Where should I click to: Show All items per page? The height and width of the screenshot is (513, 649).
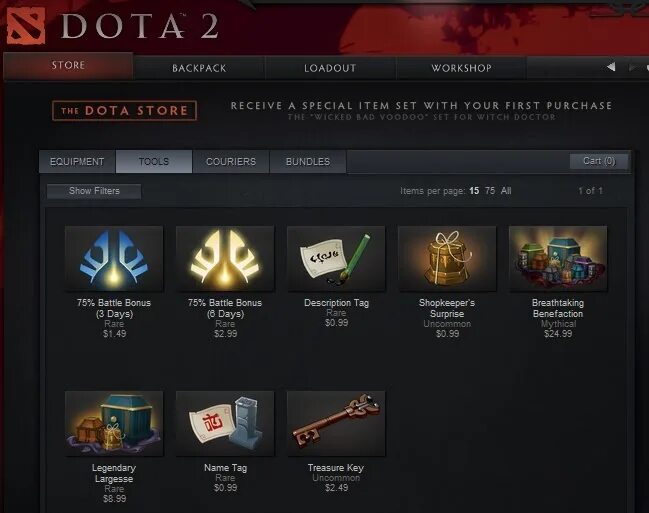coord(506,191)
